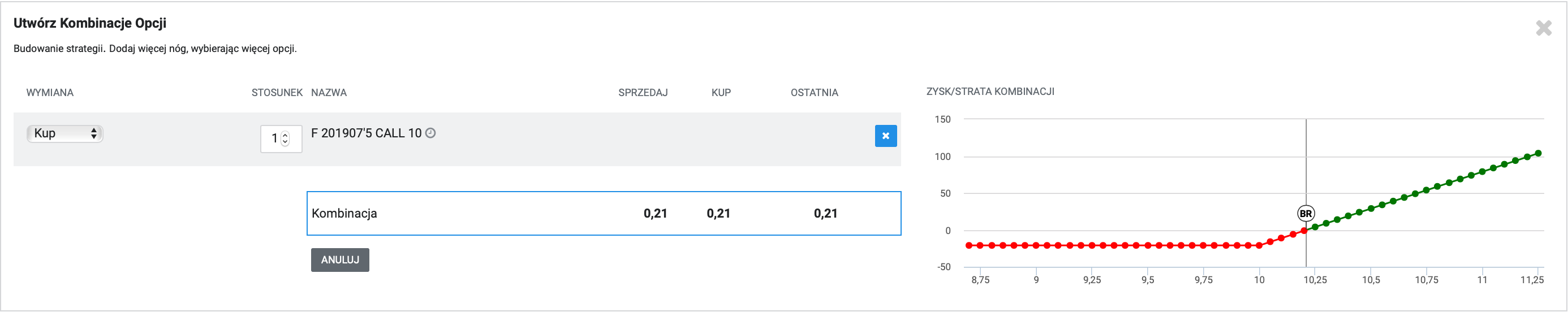Click the BR breakeven marker on chart
The height and width of the screenshot is (312, 1568).
[1305, 214]
